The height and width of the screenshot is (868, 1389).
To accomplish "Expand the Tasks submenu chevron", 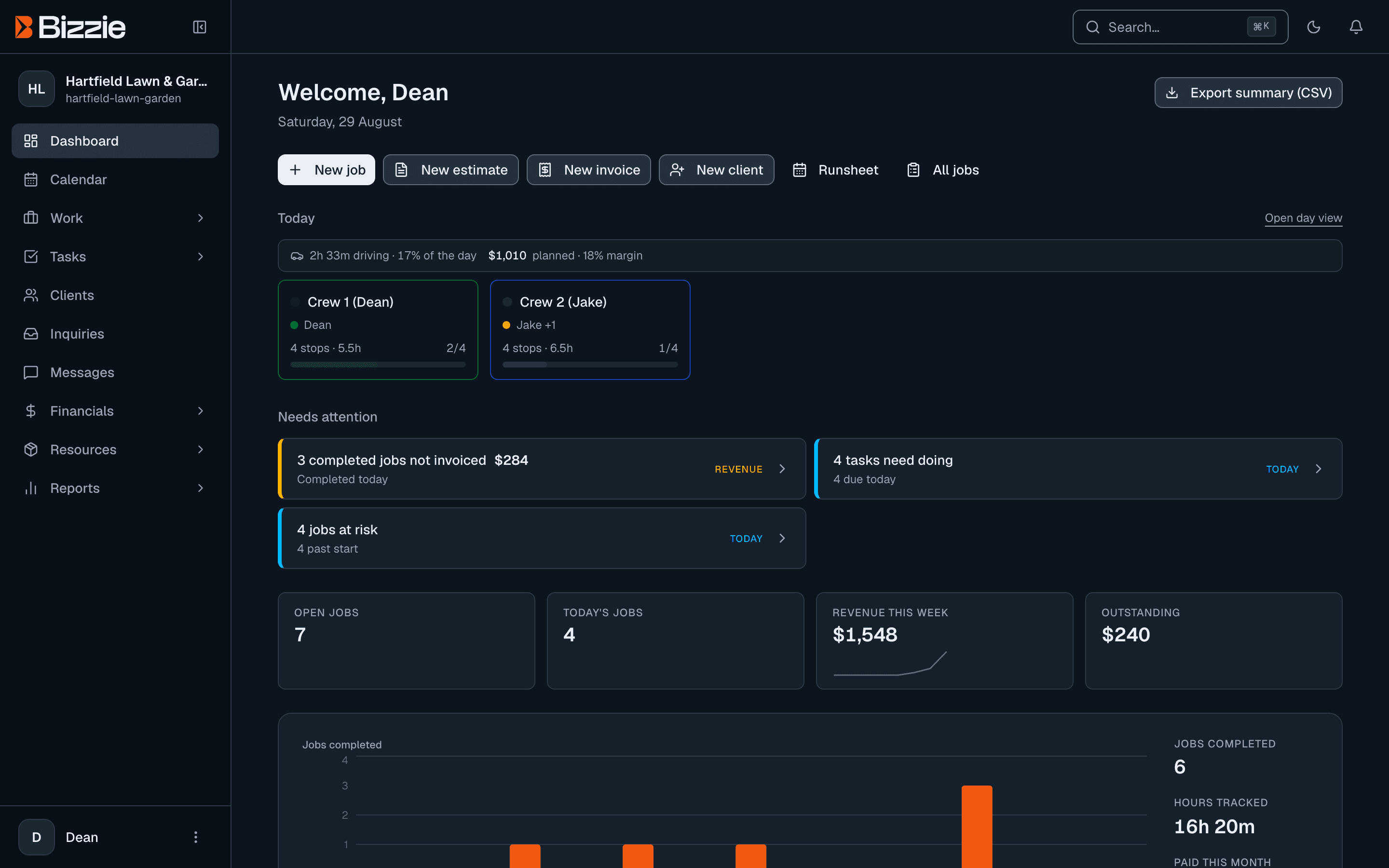I will point(200,257).
